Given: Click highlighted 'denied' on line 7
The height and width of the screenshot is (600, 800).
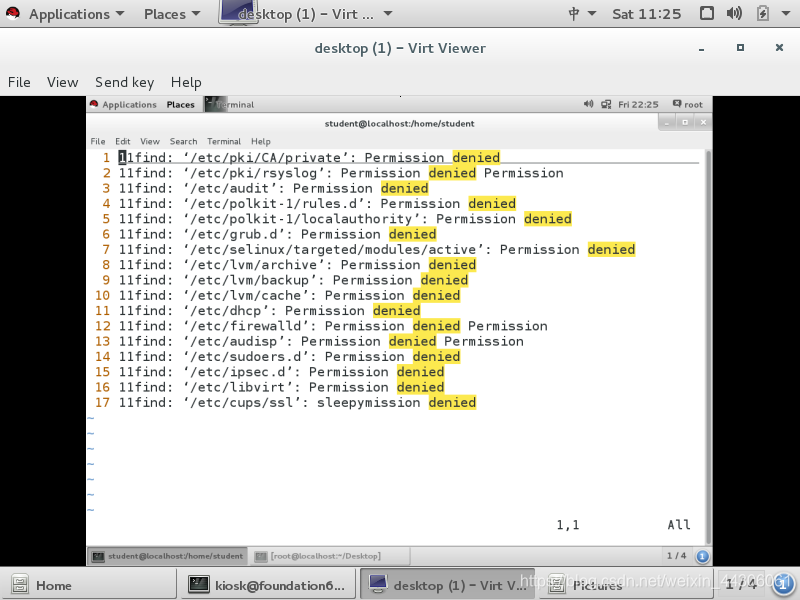Looking at the screenshot, I should tap(611, 249).
